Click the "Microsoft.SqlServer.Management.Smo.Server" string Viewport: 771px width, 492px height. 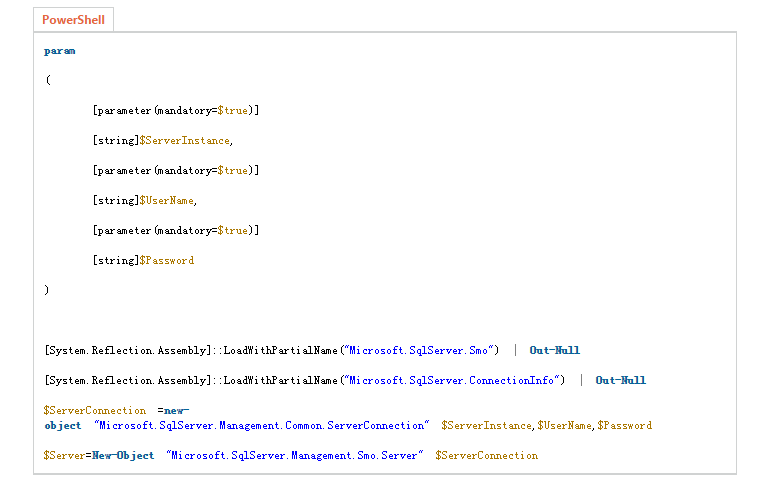point(295,456)
